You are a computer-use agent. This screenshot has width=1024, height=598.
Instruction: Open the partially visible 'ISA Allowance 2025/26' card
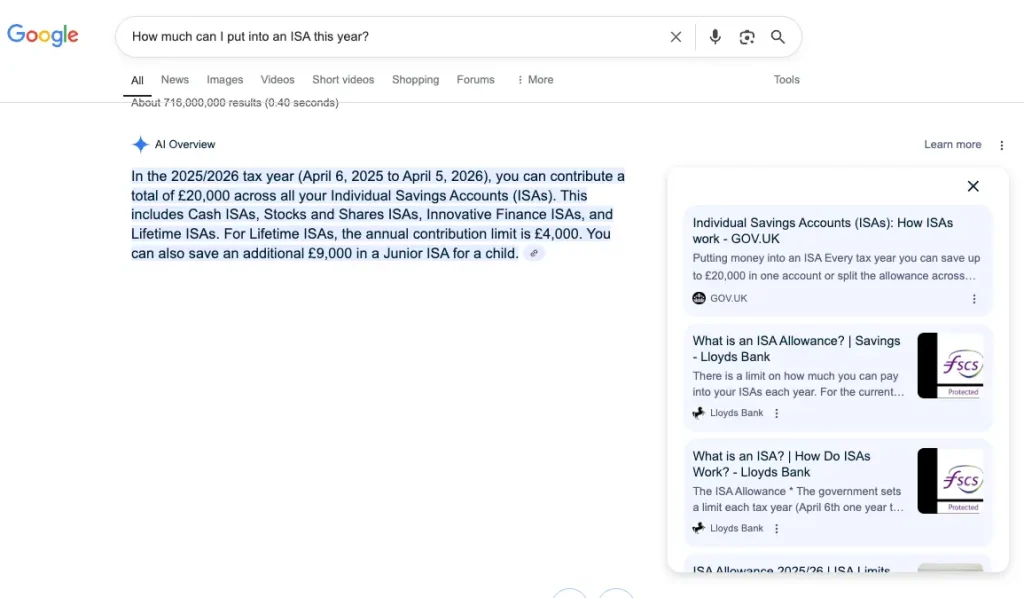(x=838, y=565)
